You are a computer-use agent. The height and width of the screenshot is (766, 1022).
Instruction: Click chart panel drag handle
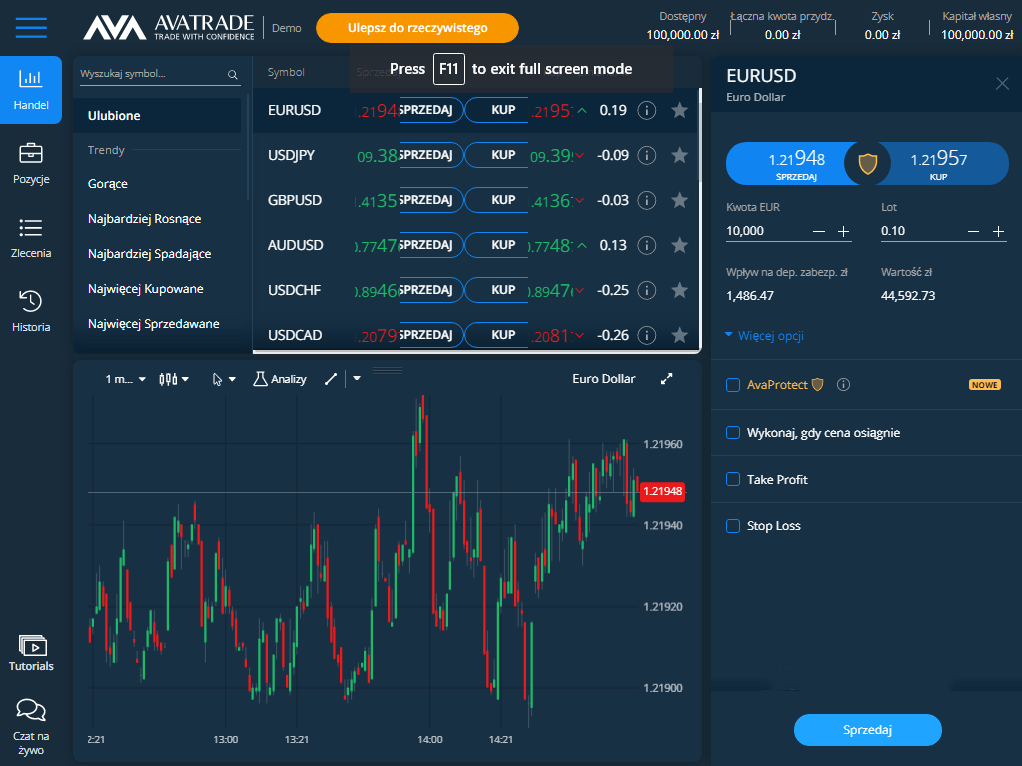tap(387, 371)
